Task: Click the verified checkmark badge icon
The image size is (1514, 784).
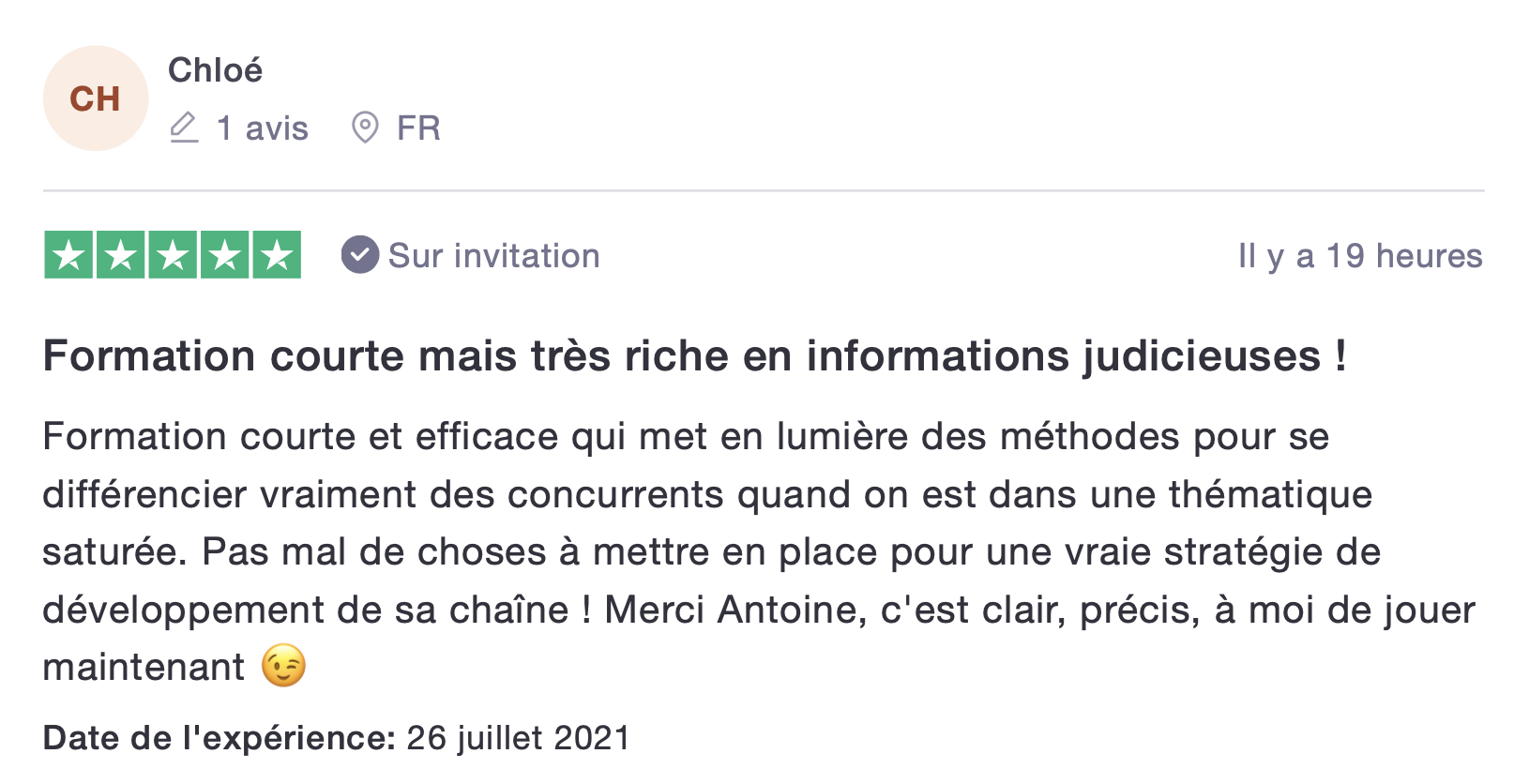Action: [360, 255]
